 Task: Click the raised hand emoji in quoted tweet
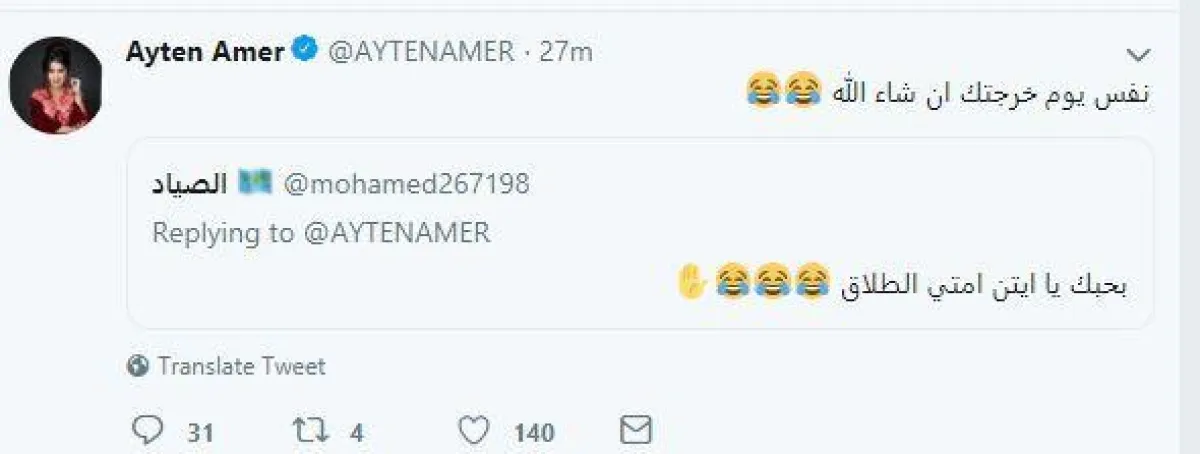pyautogui.click(x=692, y=283)
